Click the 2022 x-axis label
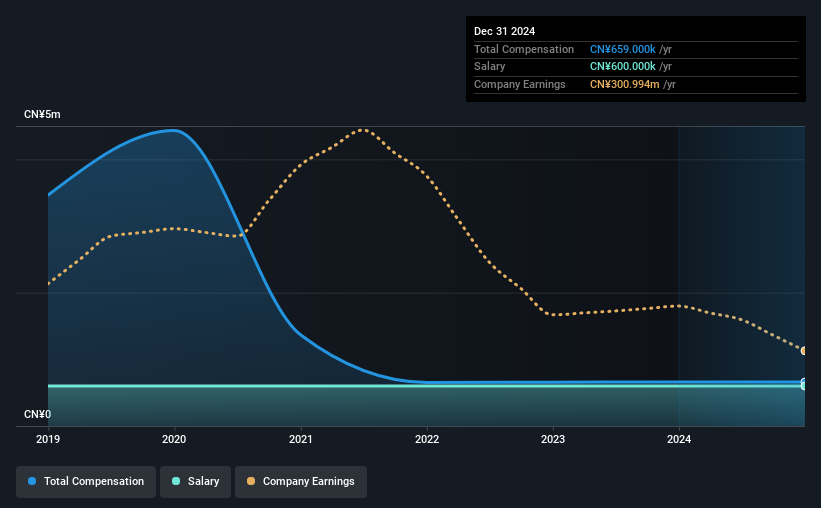Screen dimensions: 821x508 click(x=427, y=439)
